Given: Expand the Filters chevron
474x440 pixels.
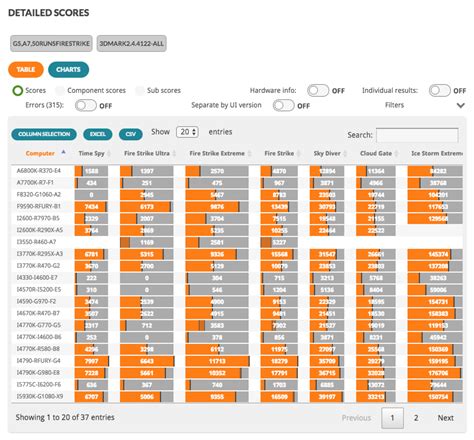Looking at the screenshot, I should (460, 105).
